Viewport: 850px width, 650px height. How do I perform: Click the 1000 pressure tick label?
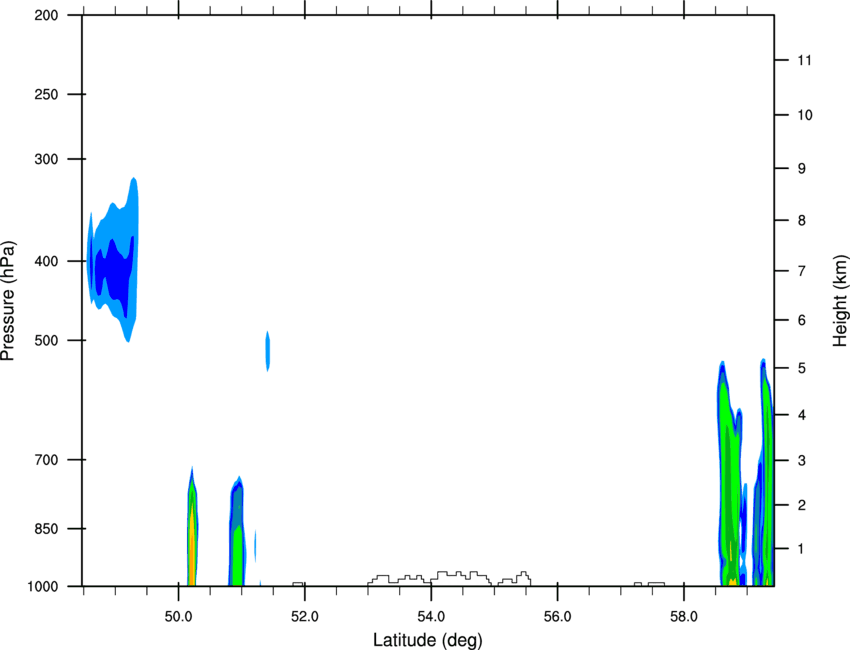pos(43,587)
